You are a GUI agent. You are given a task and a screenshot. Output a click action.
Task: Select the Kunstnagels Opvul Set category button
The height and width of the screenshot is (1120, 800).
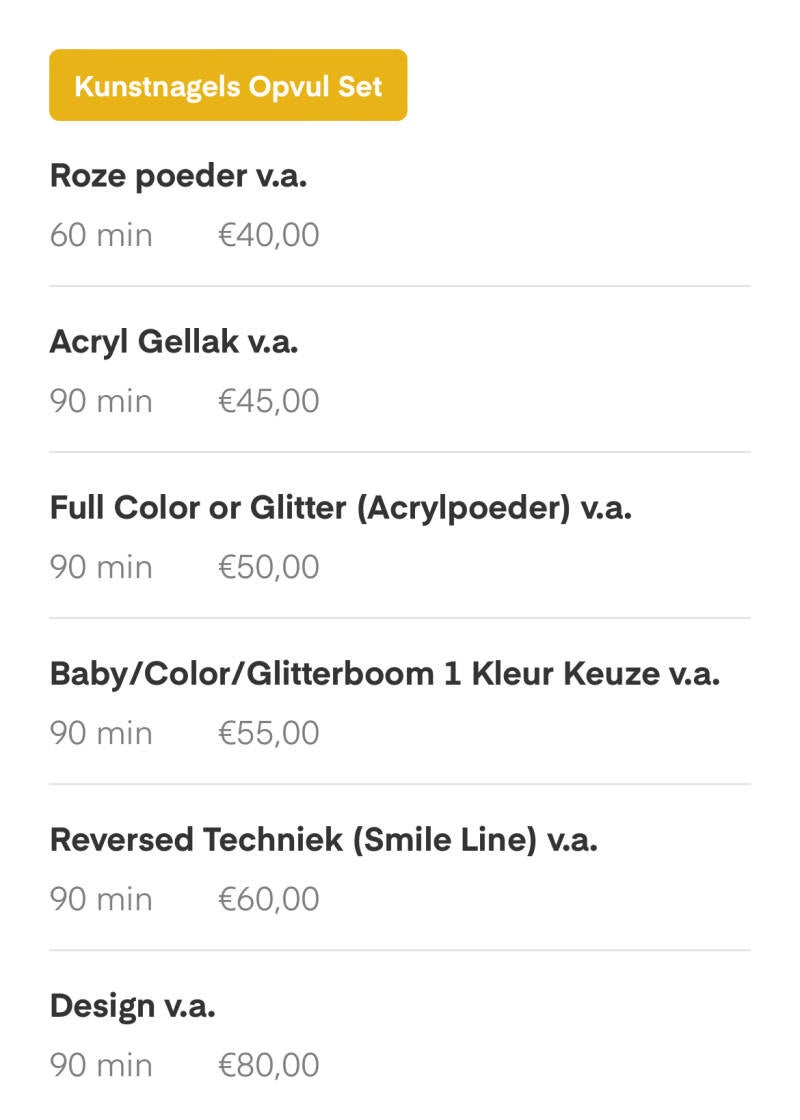(x=228, y=85)
